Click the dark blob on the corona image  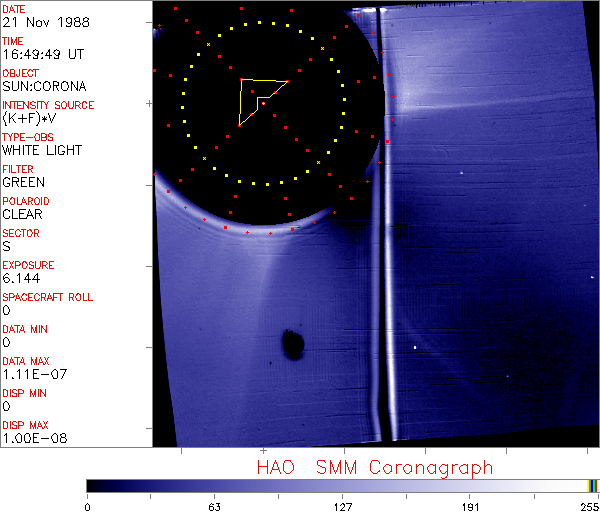point(292,345)
